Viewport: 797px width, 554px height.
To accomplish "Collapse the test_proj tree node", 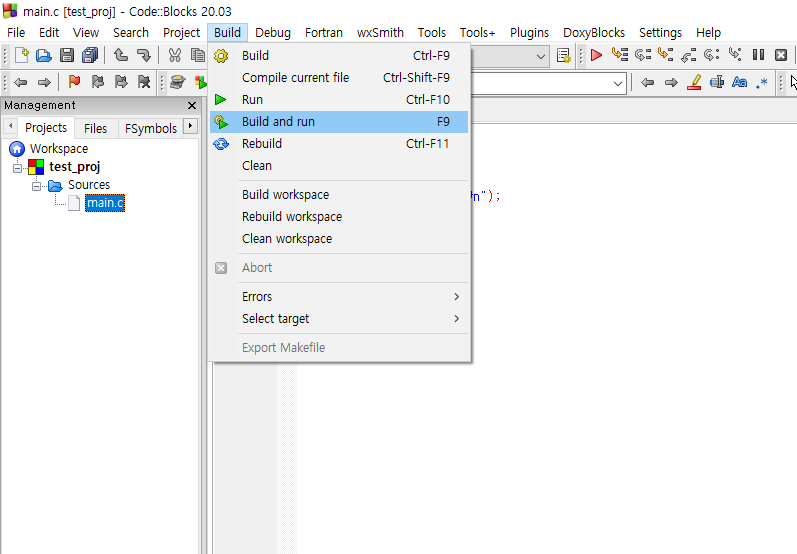I will 17,168.
